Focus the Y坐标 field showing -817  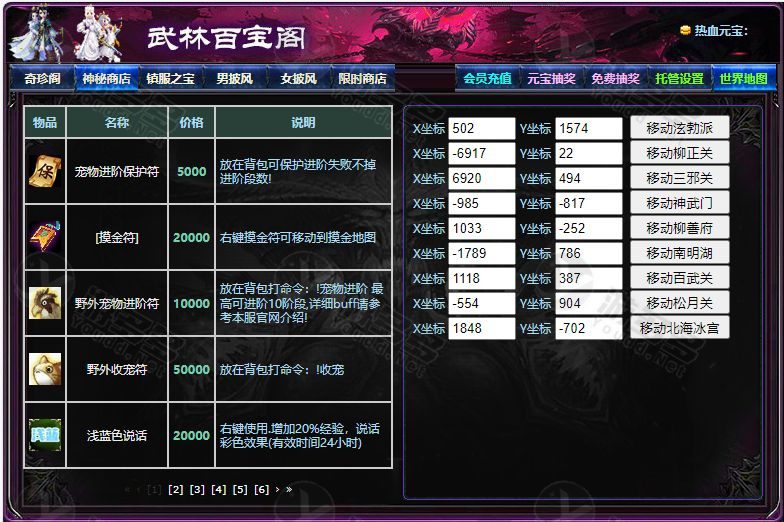[588, 203]
